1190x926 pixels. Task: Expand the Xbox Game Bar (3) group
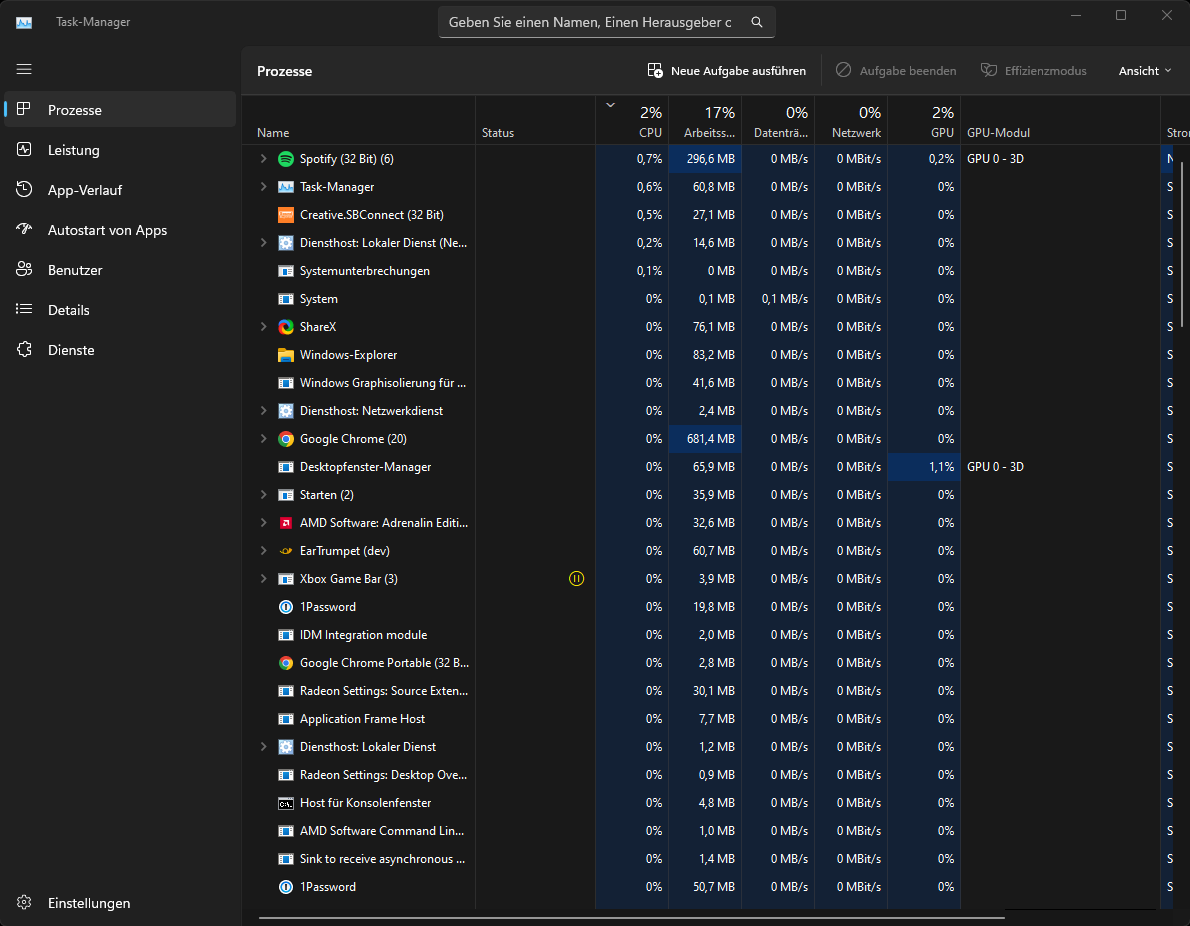(263, 579)
